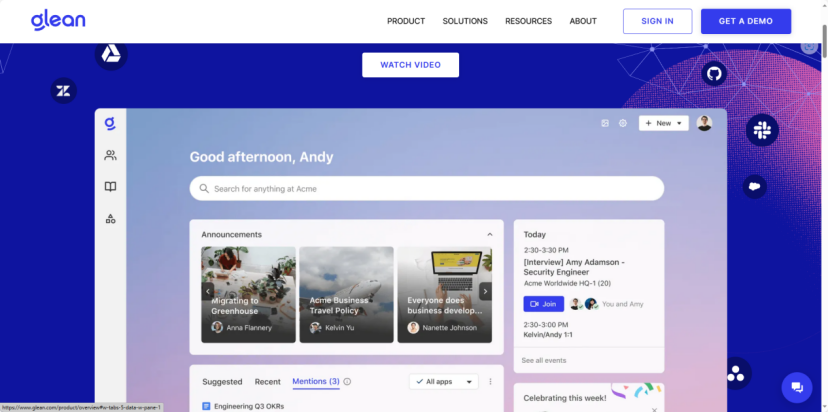This screenshot has width=829, height=413.
Task: Switch to the Suggested tab
Action: [222, 381]
